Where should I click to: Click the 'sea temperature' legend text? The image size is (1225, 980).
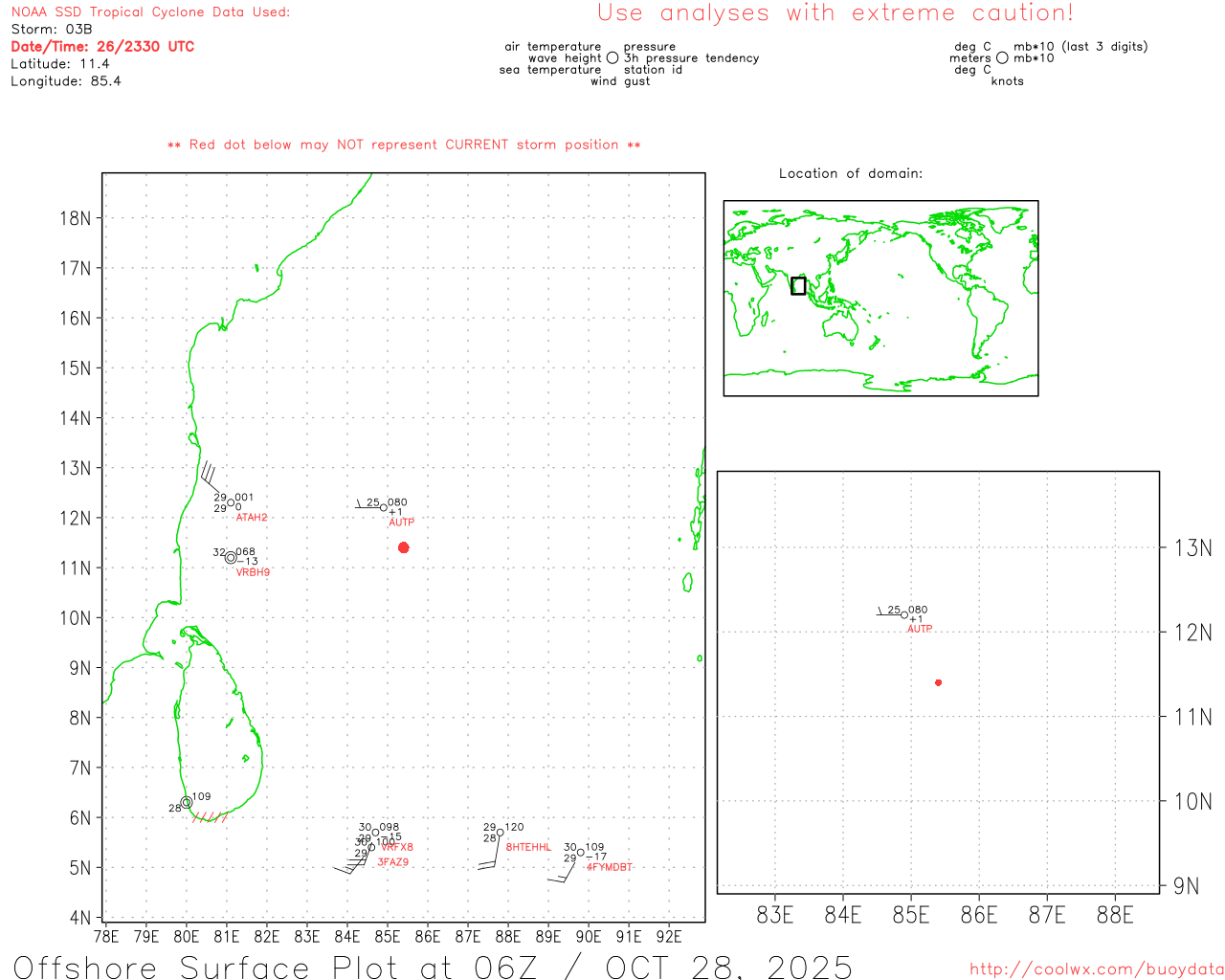coord(550,70)
